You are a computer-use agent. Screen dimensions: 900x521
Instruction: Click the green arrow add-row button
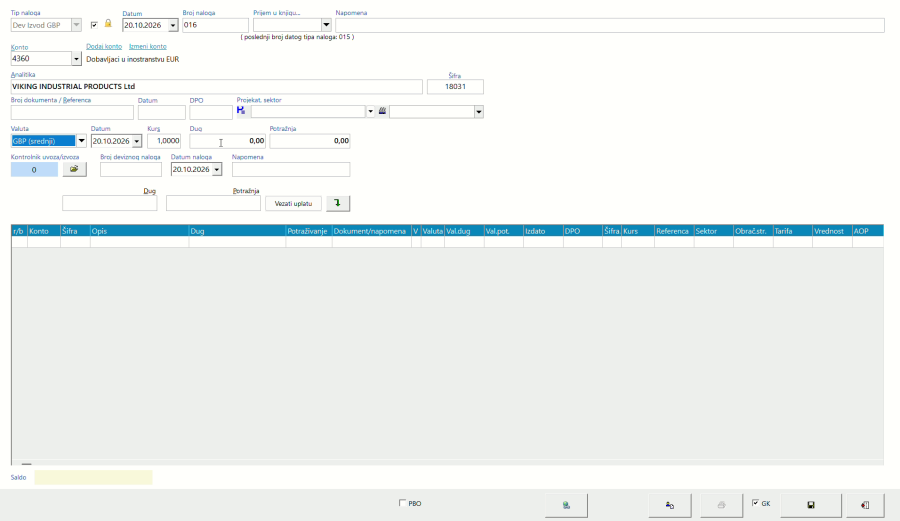coord(338,203)
